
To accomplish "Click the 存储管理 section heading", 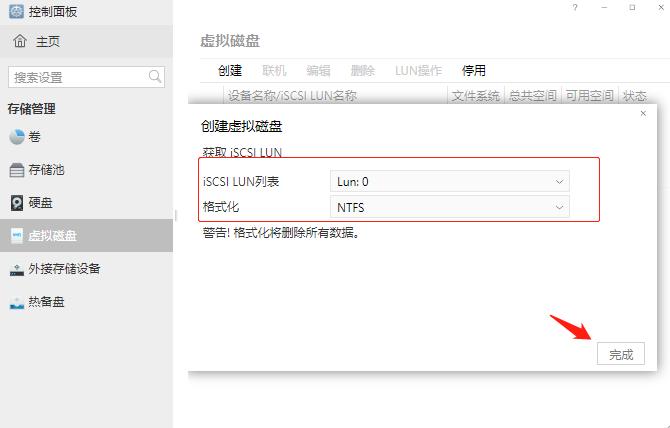I will pyautogui.click(x=32, y=109).
